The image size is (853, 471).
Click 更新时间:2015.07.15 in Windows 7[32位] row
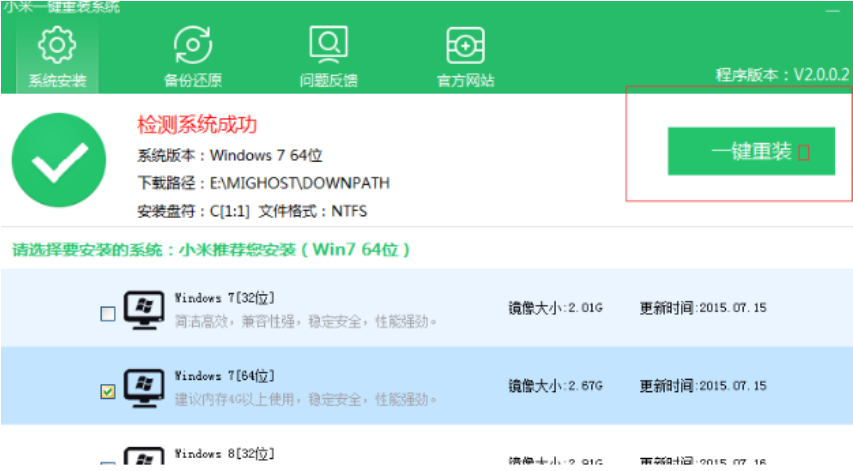tap(703, 308)
